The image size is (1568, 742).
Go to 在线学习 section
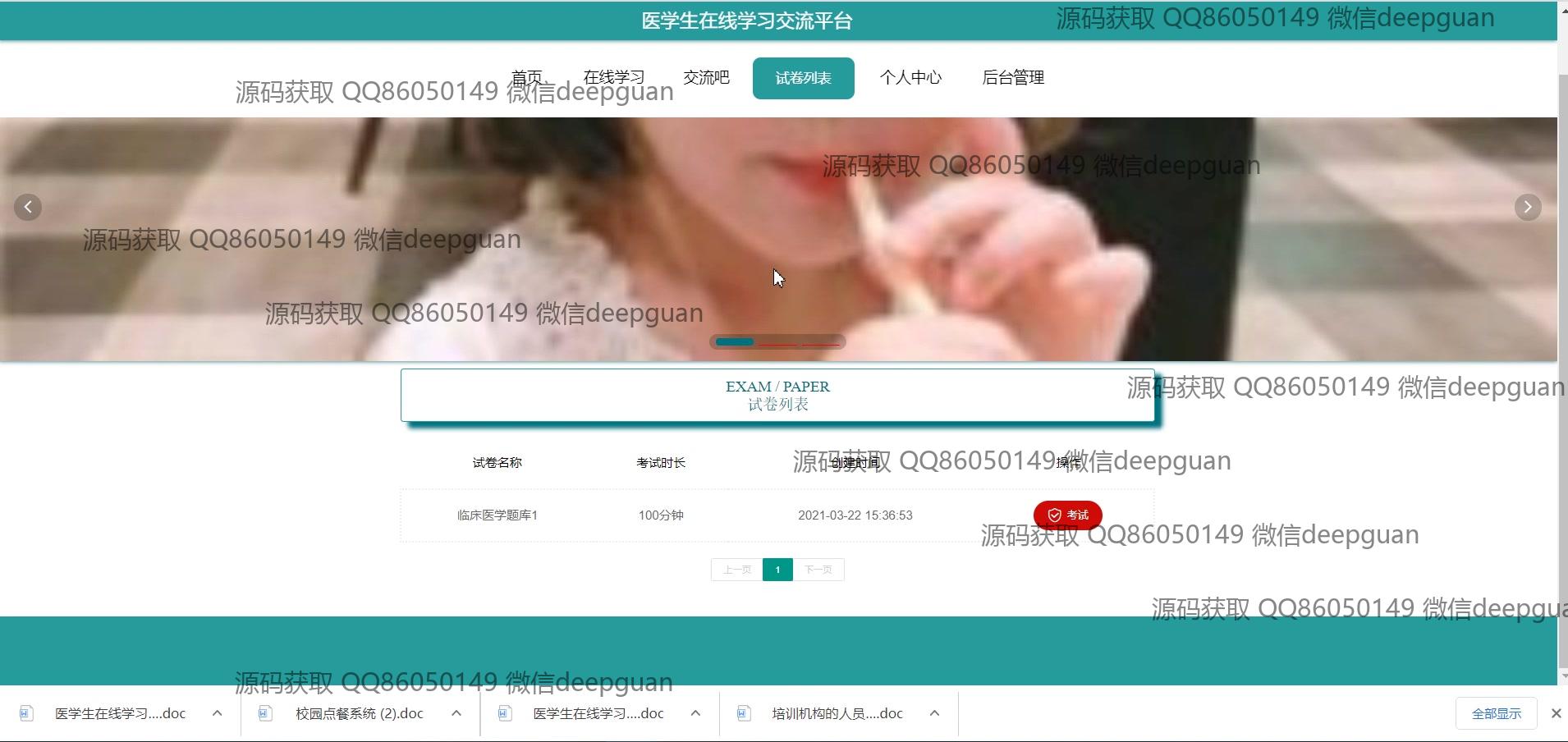tap(614, 77)
